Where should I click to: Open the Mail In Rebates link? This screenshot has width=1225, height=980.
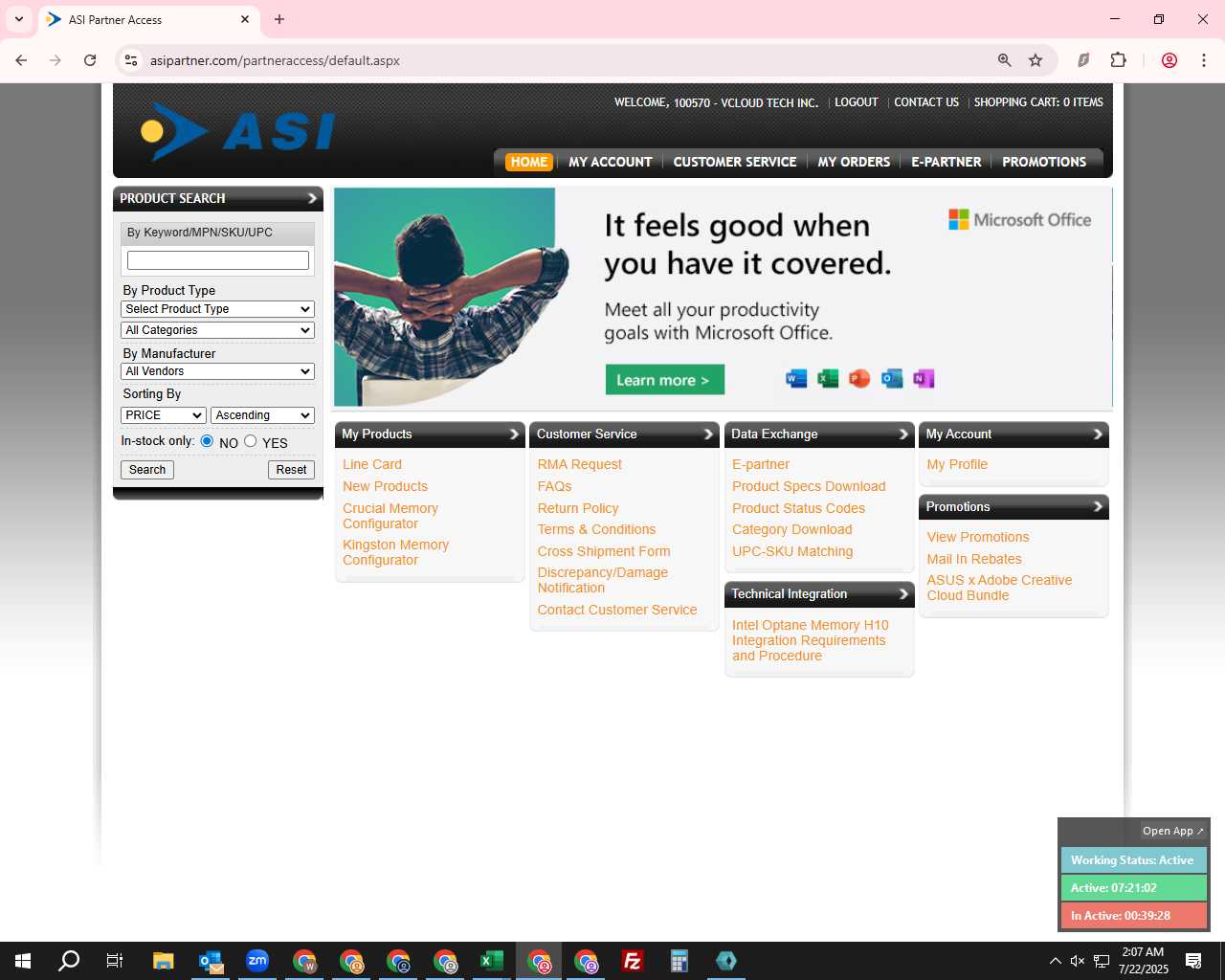[x=974, y=559]
